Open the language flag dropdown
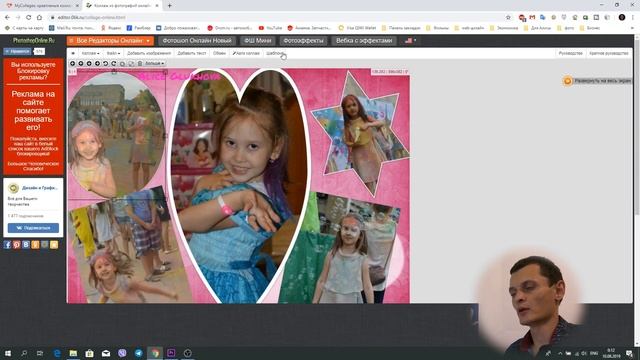Image resolution: width=640 pixels, height=360 pixels. 410,40
